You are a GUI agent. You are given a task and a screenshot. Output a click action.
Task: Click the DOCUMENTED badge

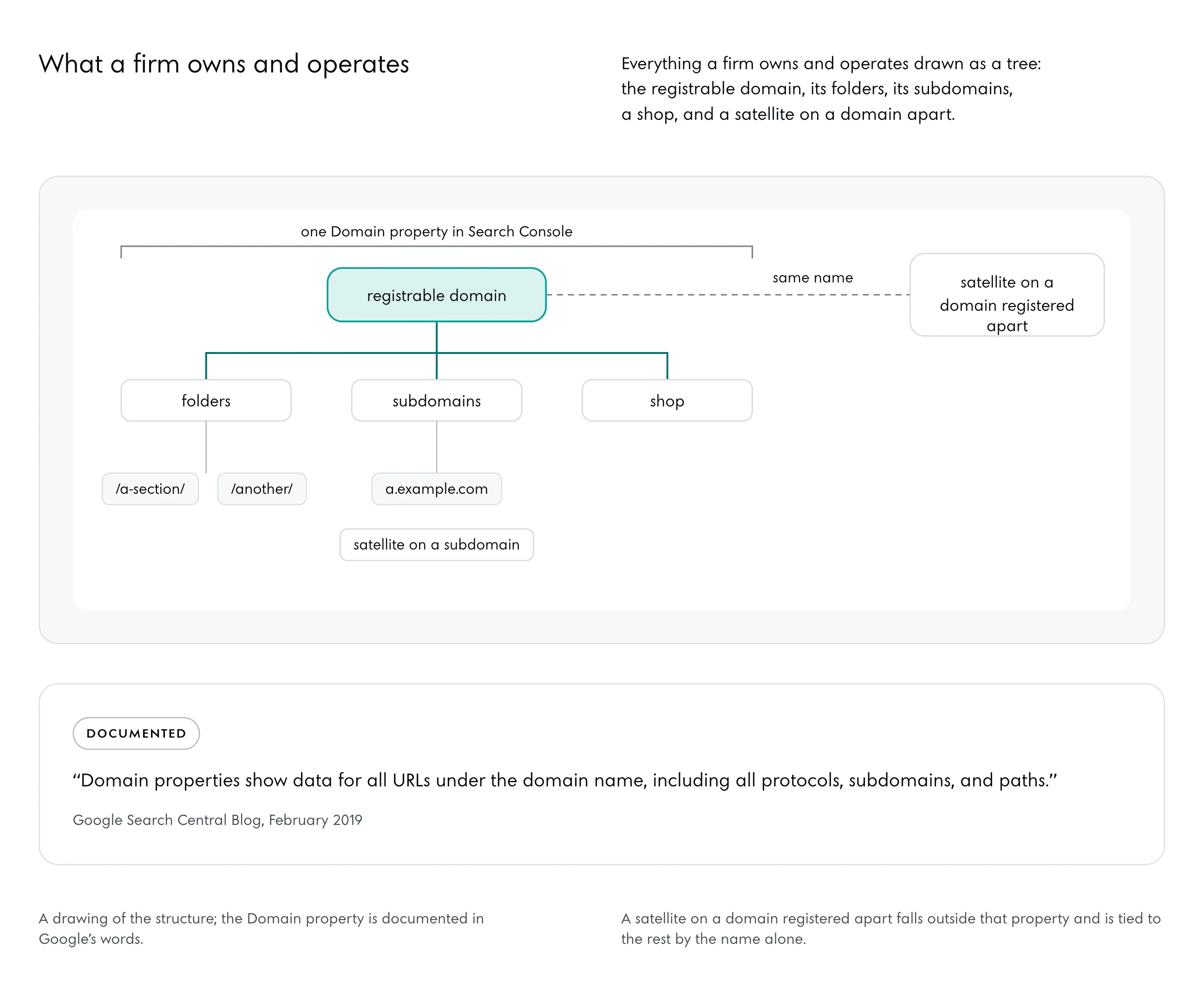[x=136, y=733]
